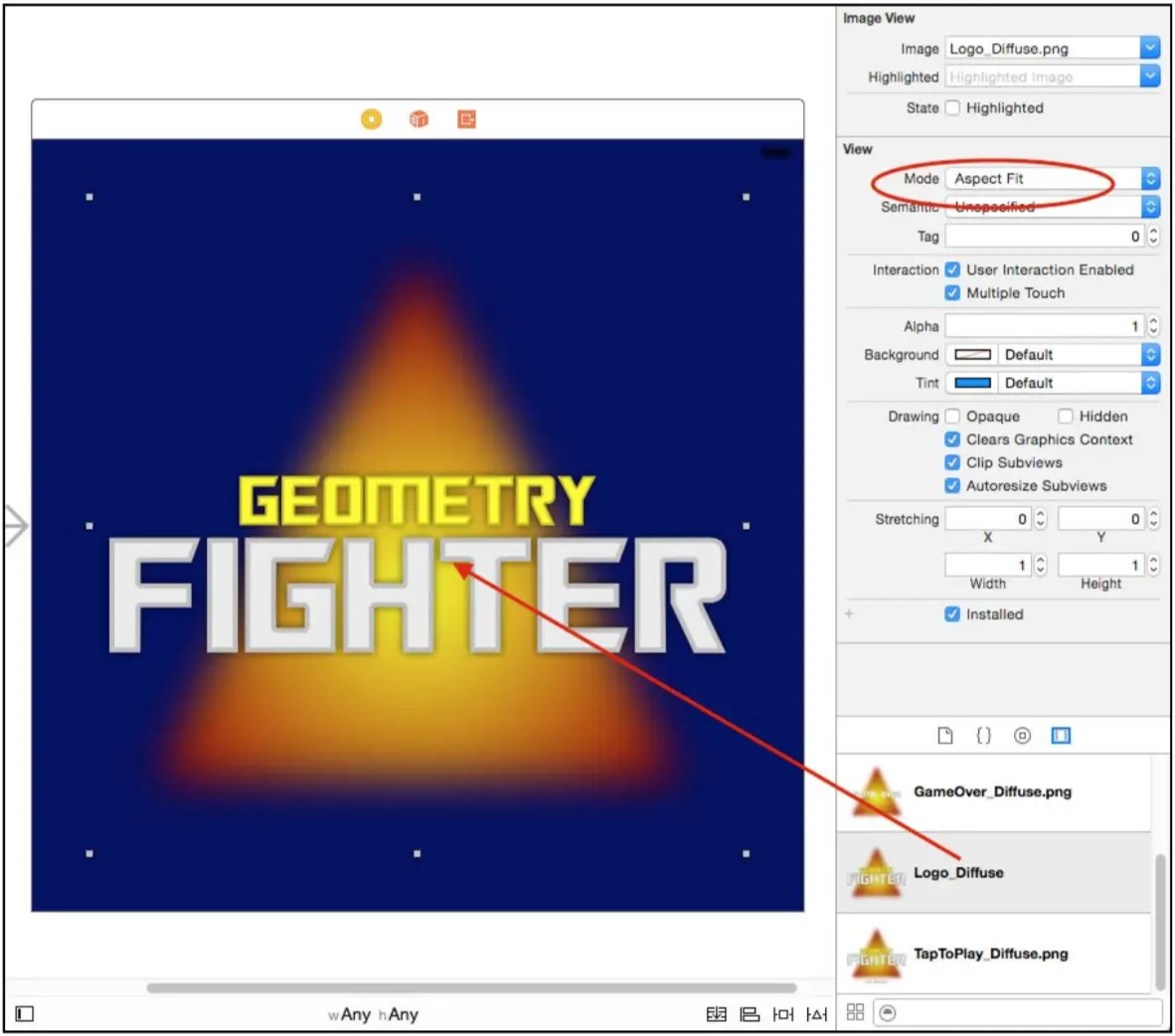The image size is (1175, 1036).
Task: Open the Align constraints icon
Action: 750,1014
